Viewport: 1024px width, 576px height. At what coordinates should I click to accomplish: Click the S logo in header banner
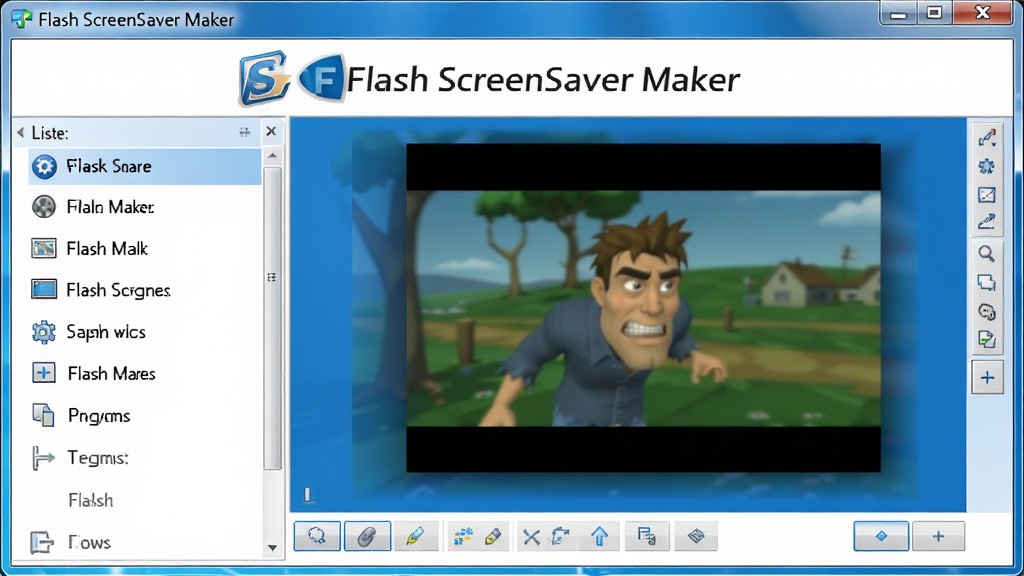point(264,78)
